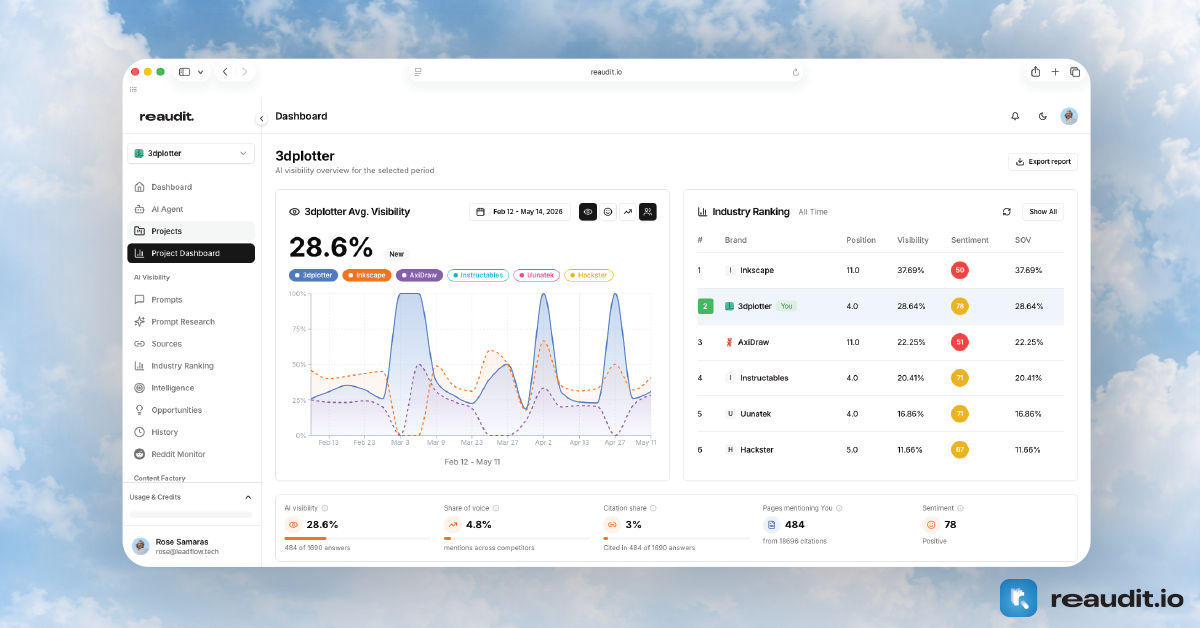Click the page reload icon
This screenshot has width=1200, height=628.
click(x=796, y=72)
